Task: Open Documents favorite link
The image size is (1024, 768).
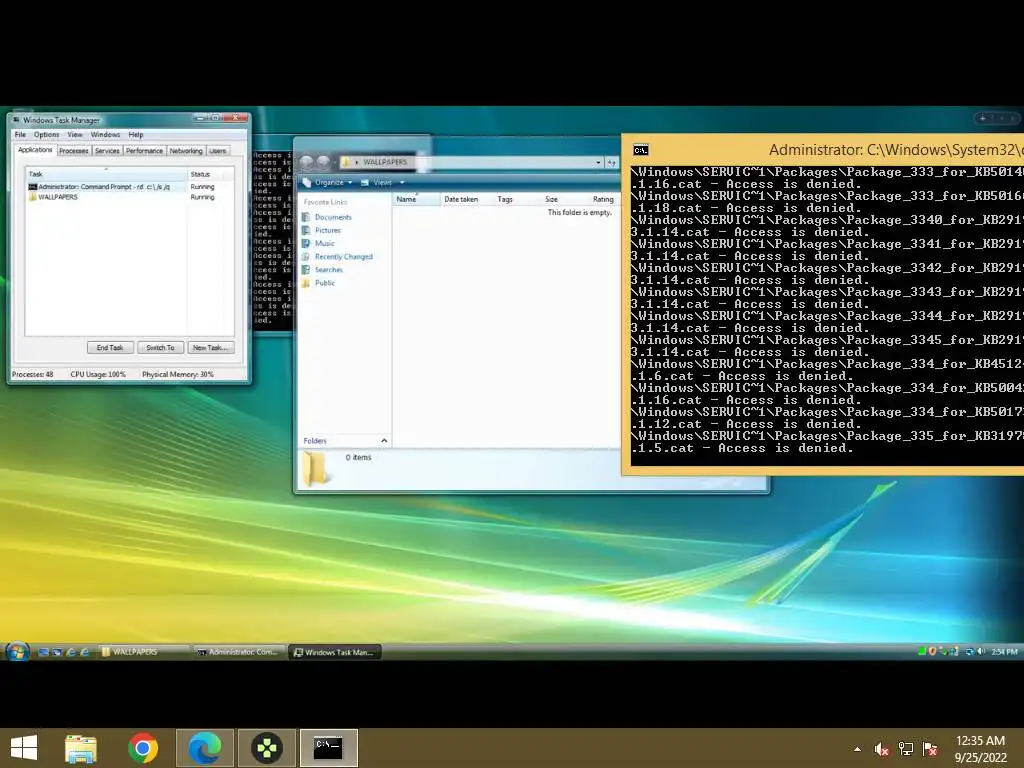Action: click(327, 217)
